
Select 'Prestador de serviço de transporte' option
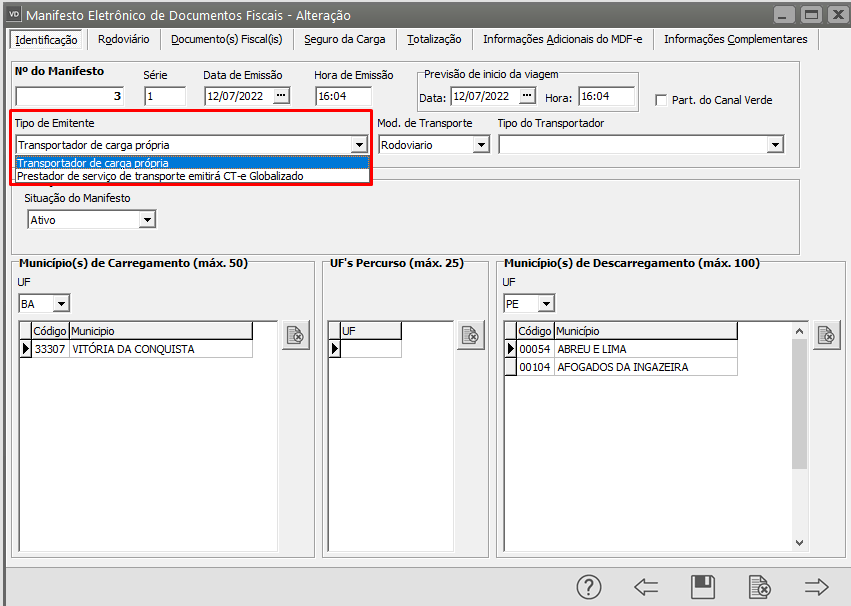point(160,176)
